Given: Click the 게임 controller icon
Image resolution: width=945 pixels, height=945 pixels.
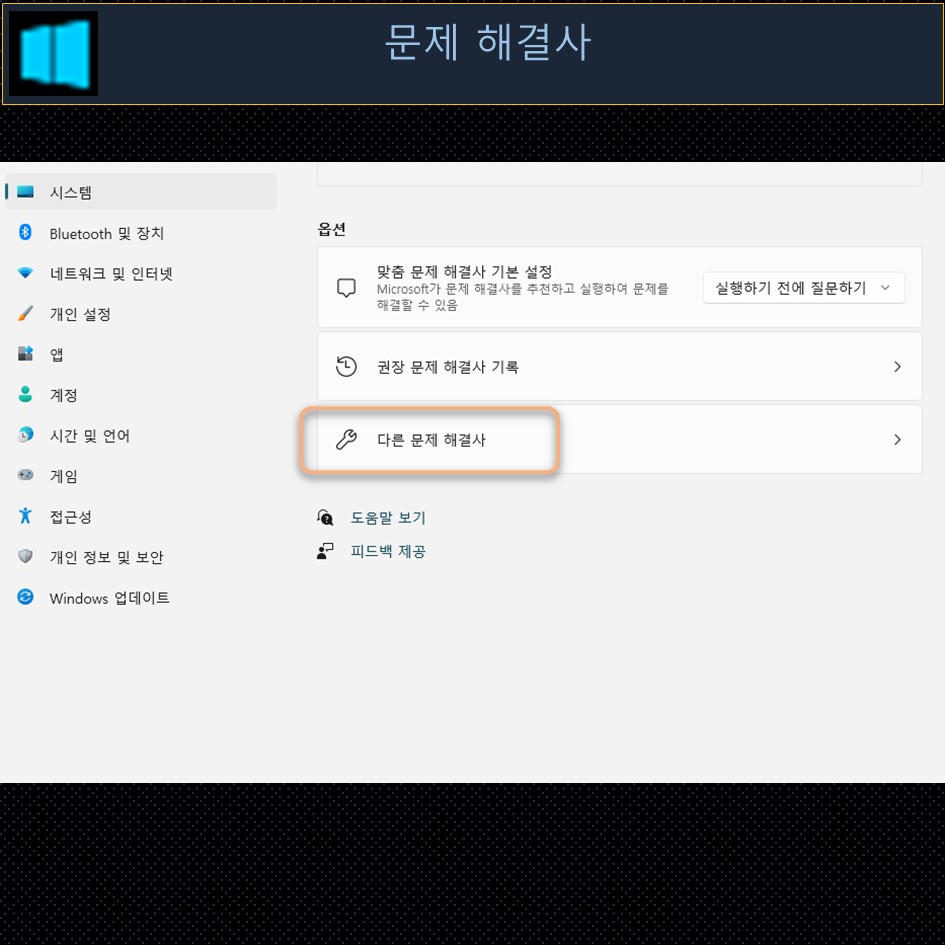Looking at the screenshot, I should coord(25,475).
